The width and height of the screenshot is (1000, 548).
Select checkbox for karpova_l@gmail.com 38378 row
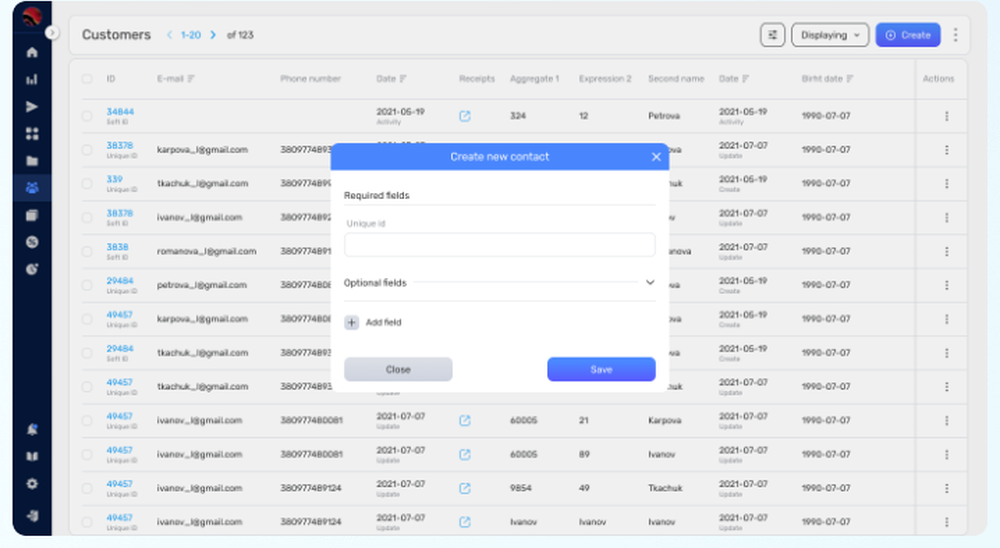click(x=87, y=149)
